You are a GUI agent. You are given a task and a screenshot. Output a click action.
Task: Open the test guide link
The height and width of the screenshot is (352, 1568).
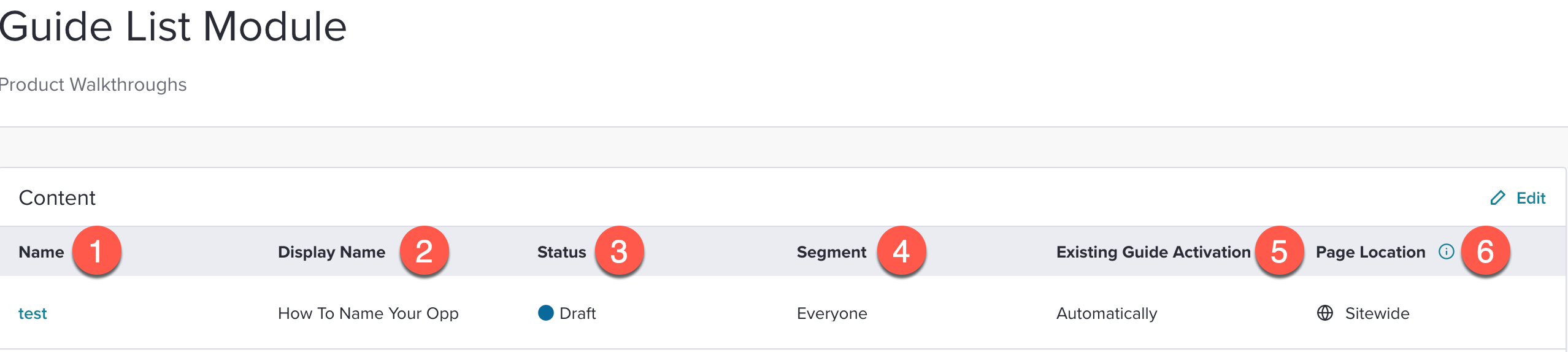(x=33, y=314)
